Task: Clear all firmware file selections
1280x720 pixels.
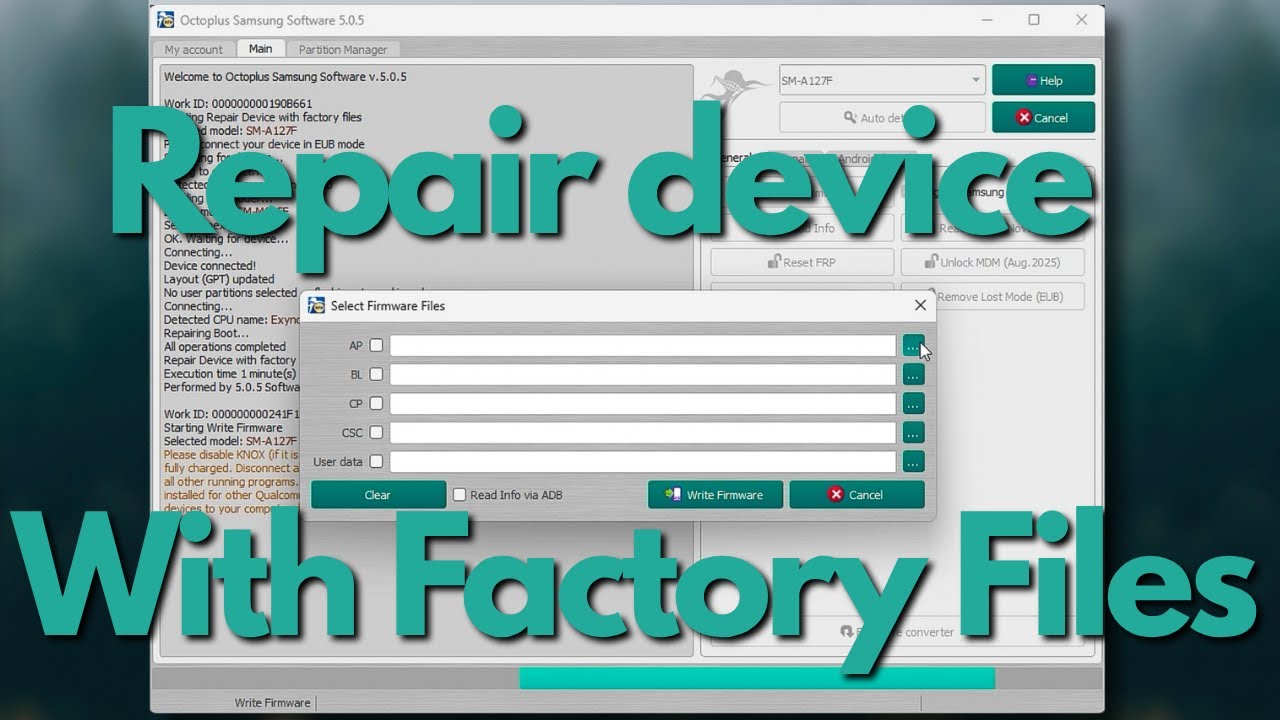Action: pyautogui.click(x=378, y=495)
